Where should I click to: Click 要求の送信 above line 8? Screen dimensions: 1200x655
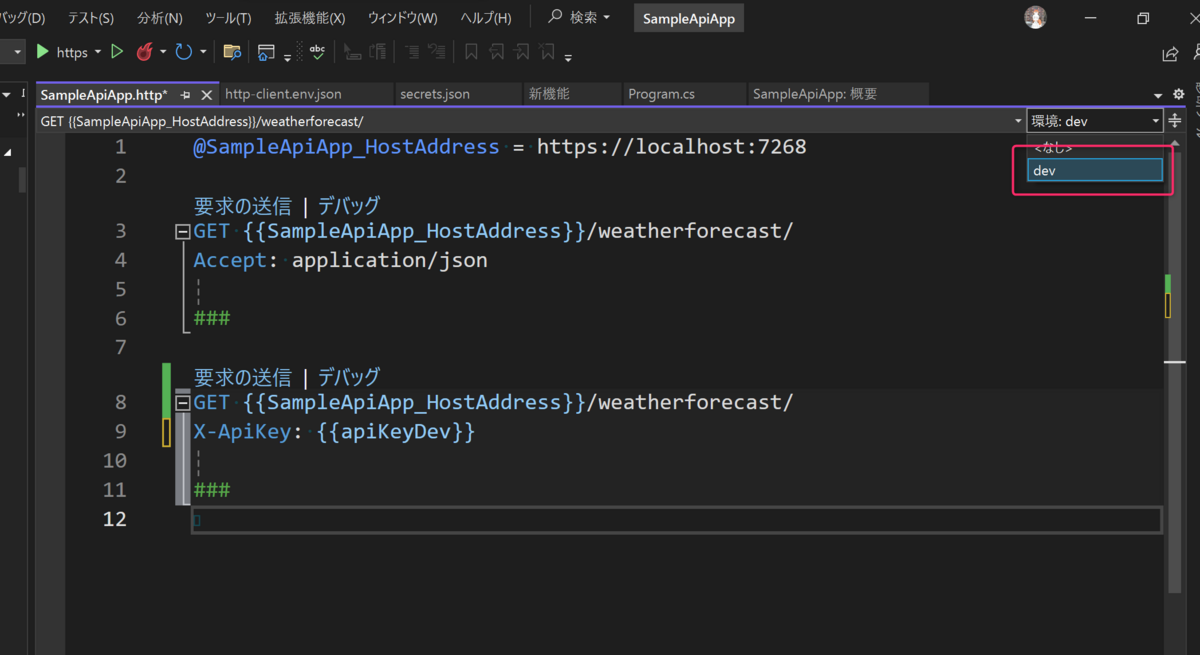click(242, 377)
